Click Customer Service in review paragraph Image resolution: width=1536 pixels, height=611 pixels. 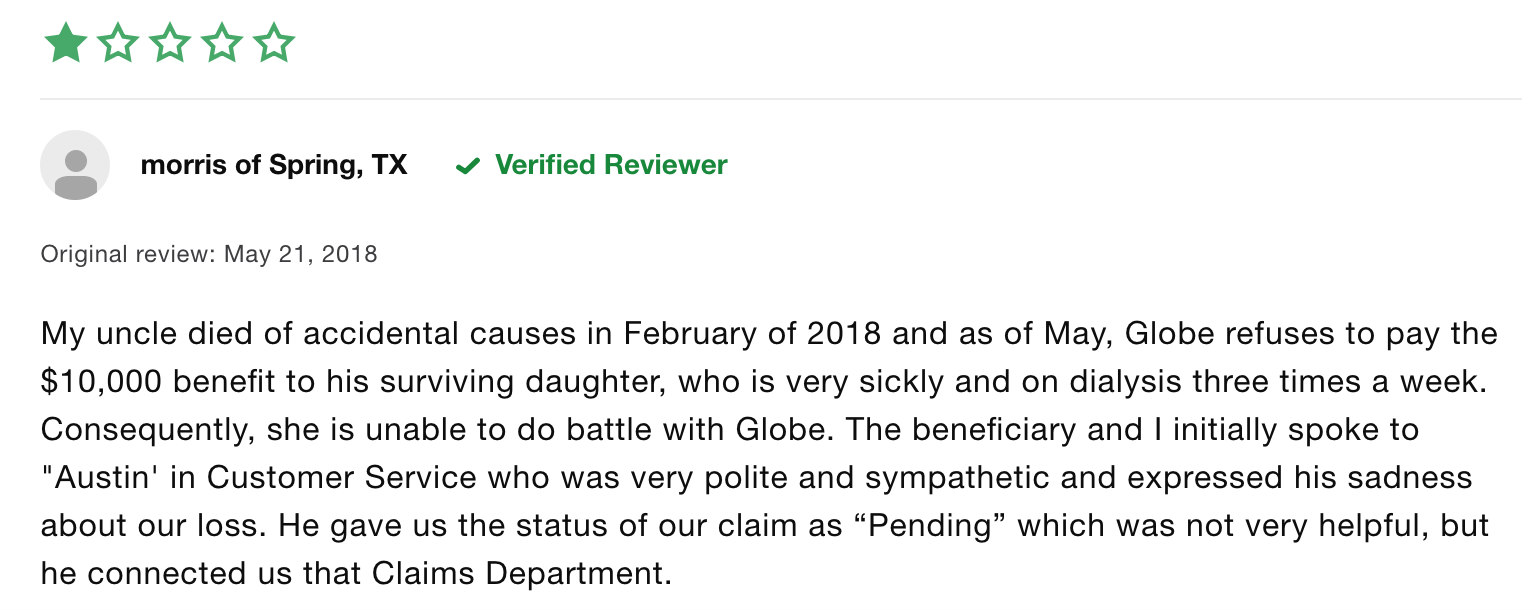point(341,478)
